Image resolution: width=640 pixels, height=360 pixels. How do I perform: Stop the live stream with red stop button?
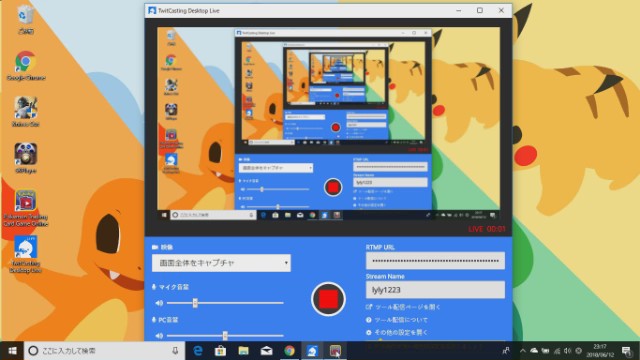coord(328,299)
